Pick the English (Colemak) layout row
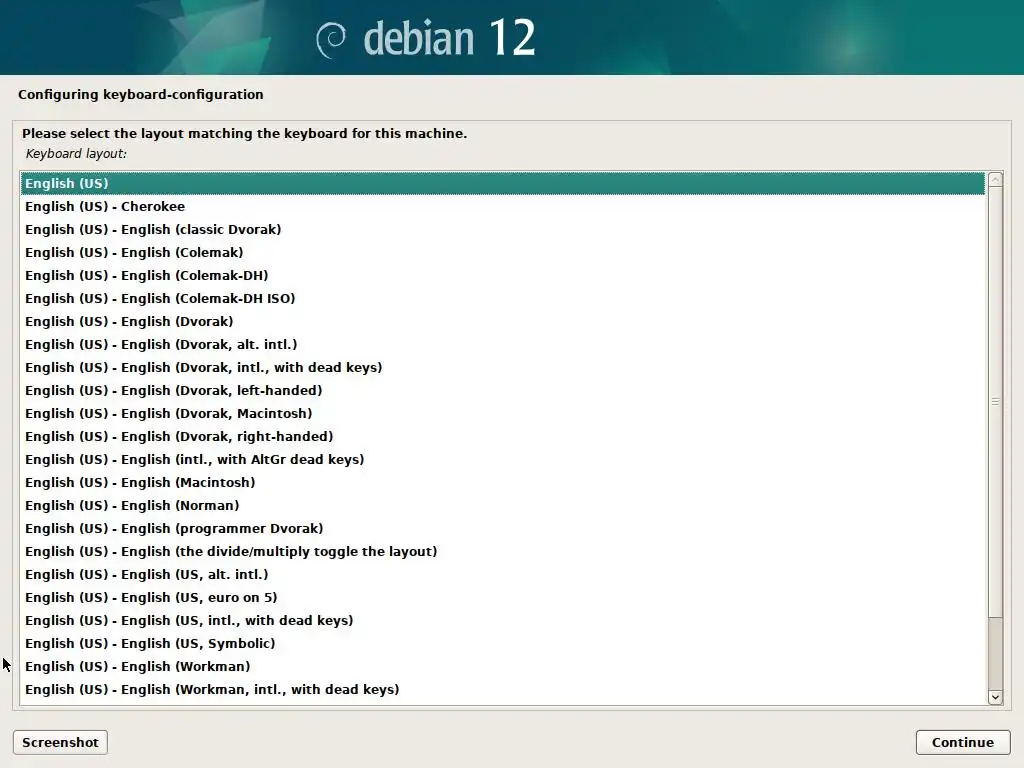The width and height of the screenshot is (1024, 768). point(502,252)
